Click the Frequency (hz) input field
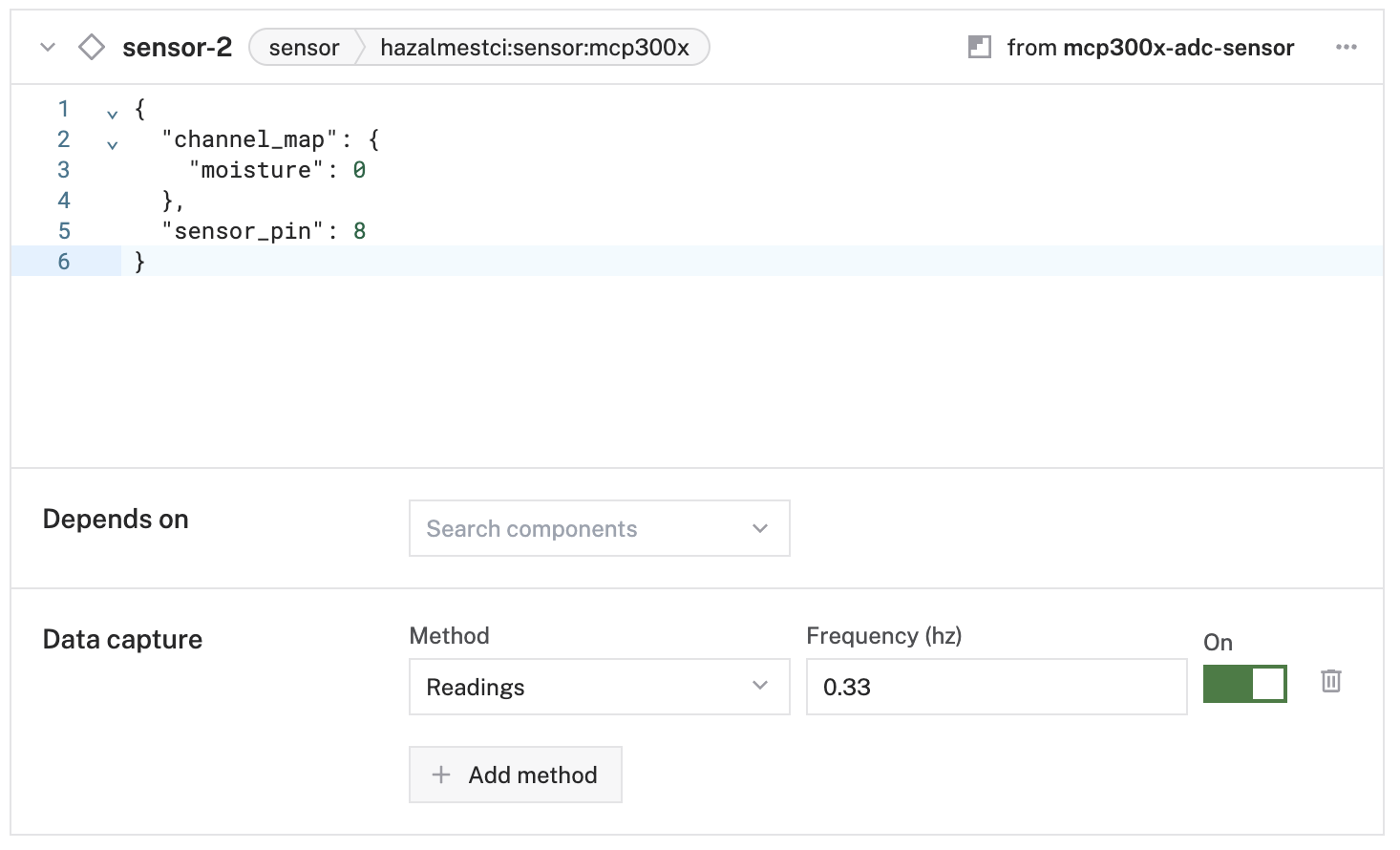This screenshot has width=1400, height=850. click(995, 687)
